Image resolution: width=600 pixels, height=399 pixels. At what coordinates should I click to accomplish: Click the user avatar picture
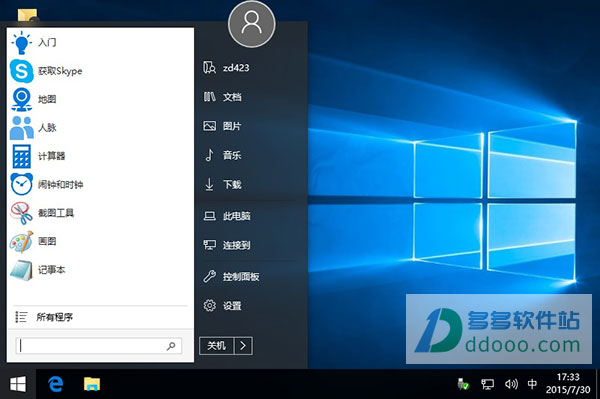(x=251, y=24)
